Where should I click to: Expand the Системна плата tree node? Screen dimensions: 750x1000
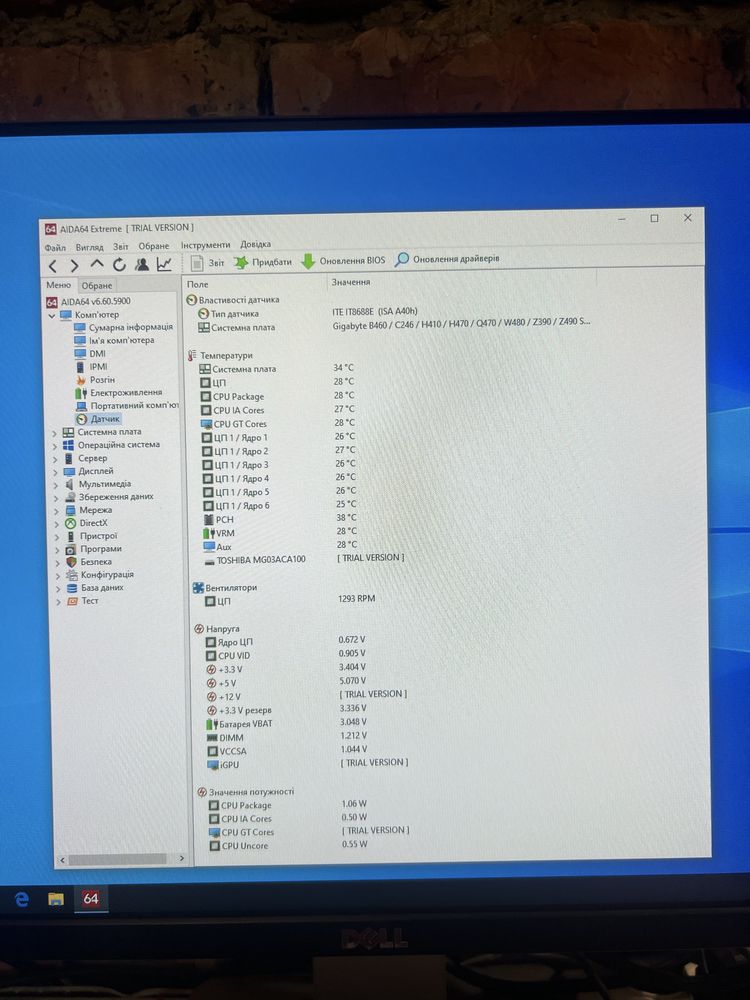(x=54, y=433)
